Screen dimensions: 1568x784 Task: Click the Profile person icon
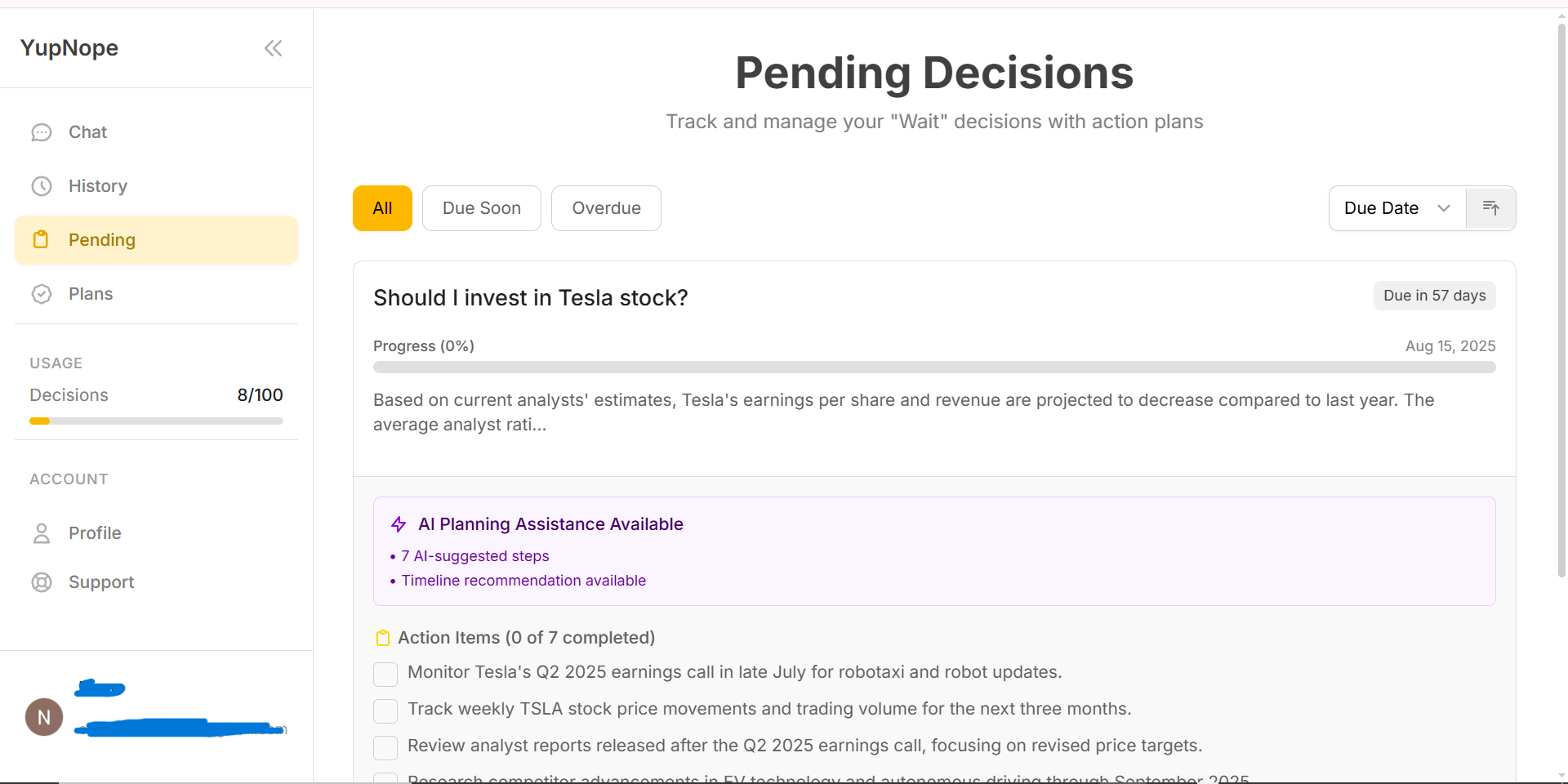pos(42,533)
